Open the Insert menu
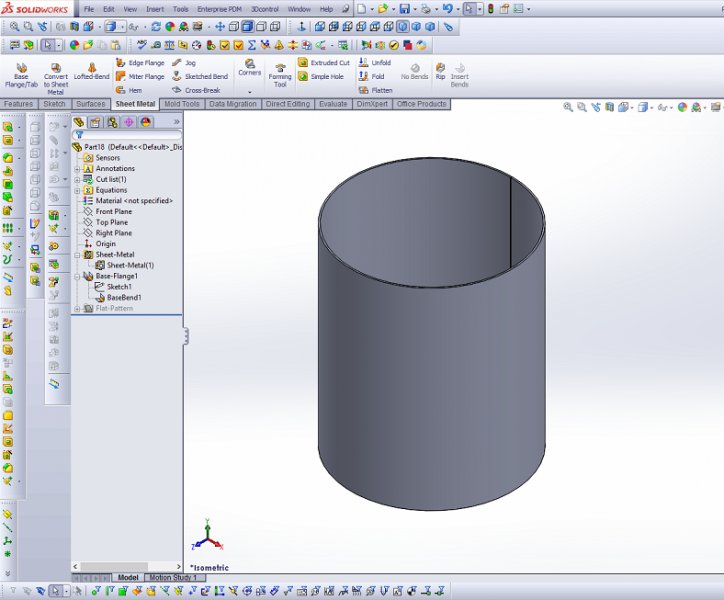The height and width of the screenshot is (600, 724). click(x=155, y=9)
